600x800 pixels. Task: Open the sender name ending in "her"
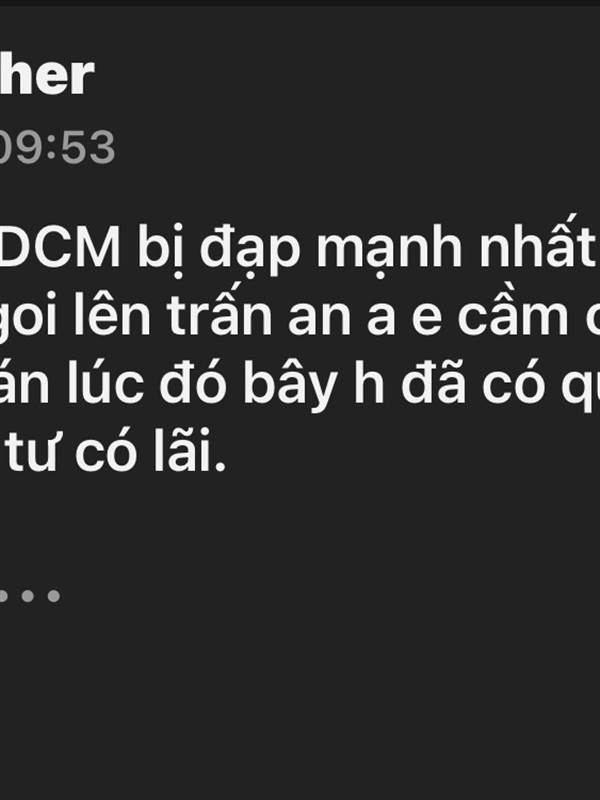pyautogui.click(x=47, y=76)
